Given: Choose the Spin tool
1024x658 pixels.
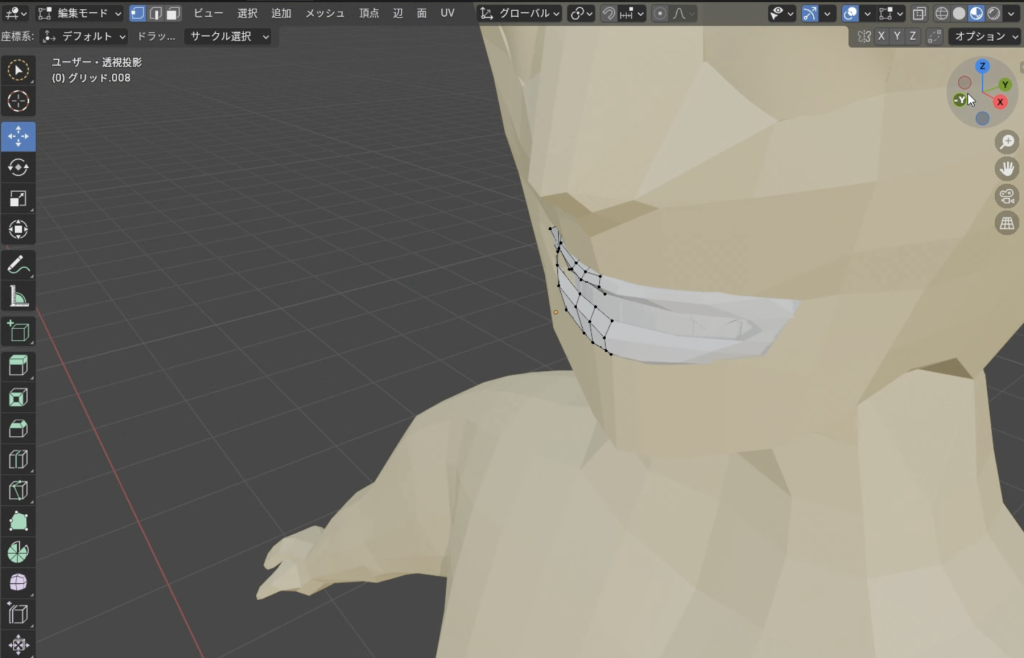Looking at the screenshot, I should (x=18, y=553).
